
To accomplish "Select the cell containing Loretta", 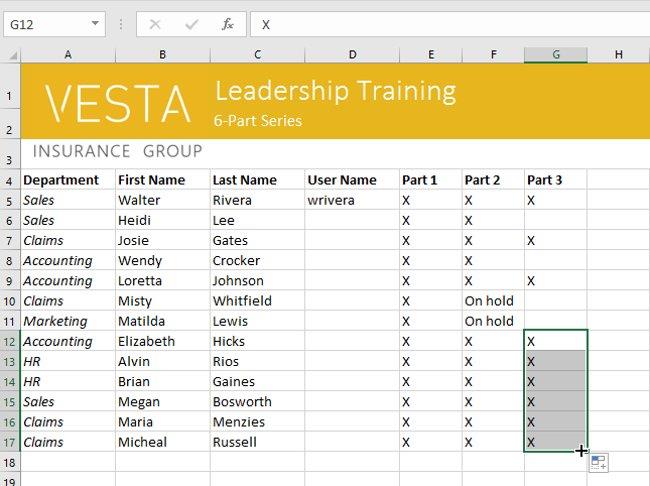I will 163,281.
